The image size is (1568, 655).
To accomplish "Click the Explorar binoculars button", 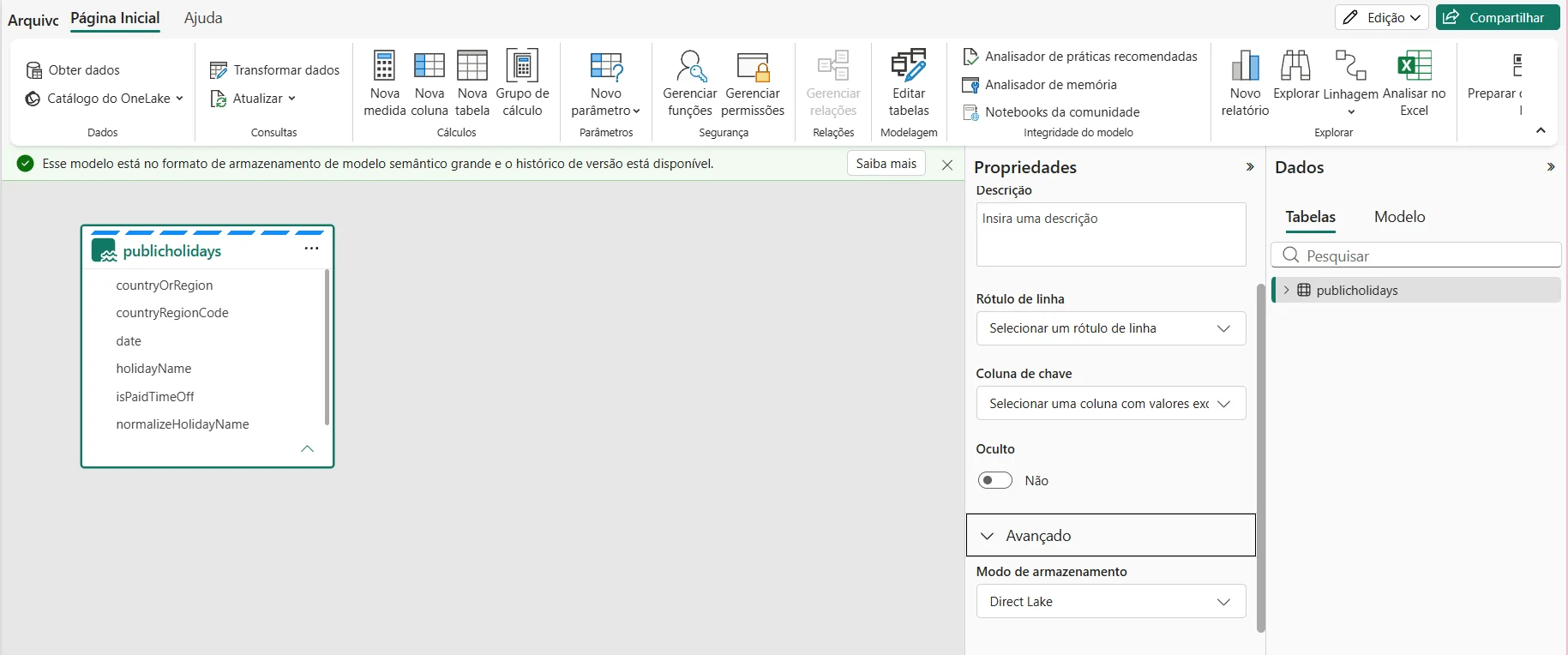I will coord(1295,75).
